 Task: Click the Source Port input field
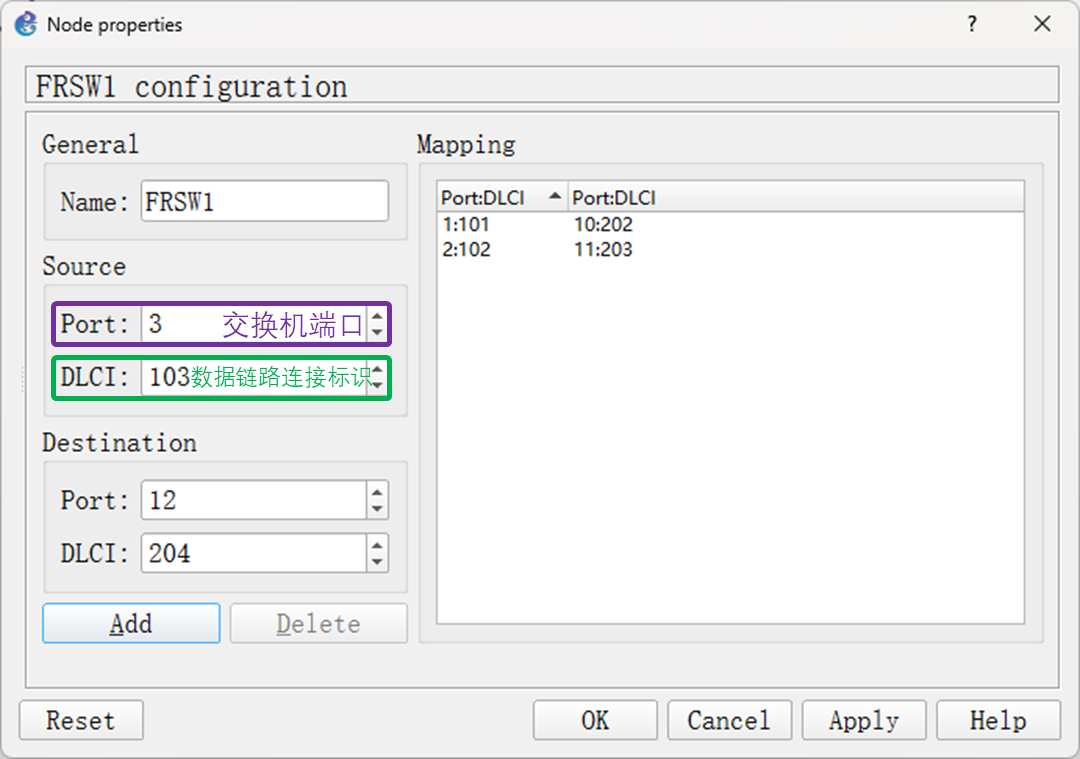point(180,324)
